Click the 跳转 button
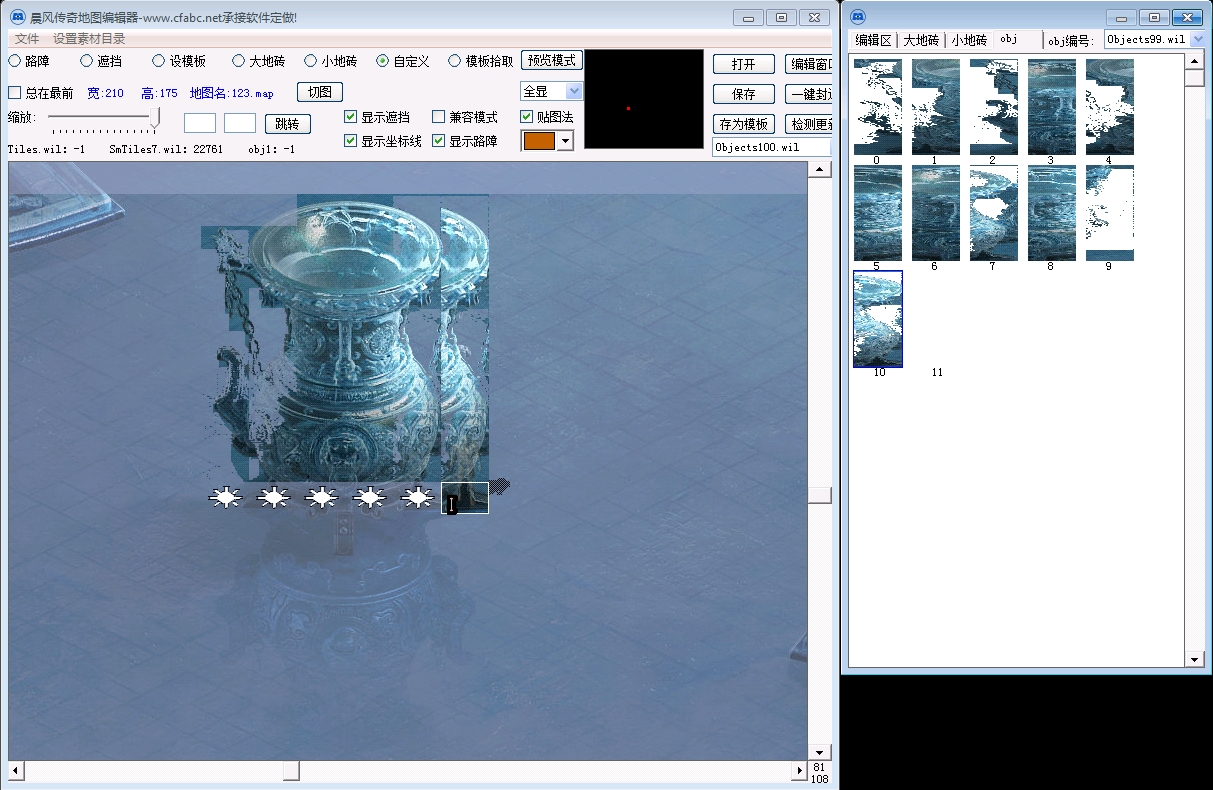Screen dimensions: 1213x790 pos(288,124)
